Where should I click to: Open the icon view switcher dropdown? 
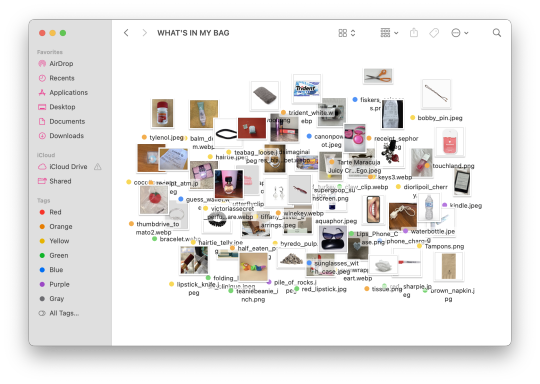point(347,33)
